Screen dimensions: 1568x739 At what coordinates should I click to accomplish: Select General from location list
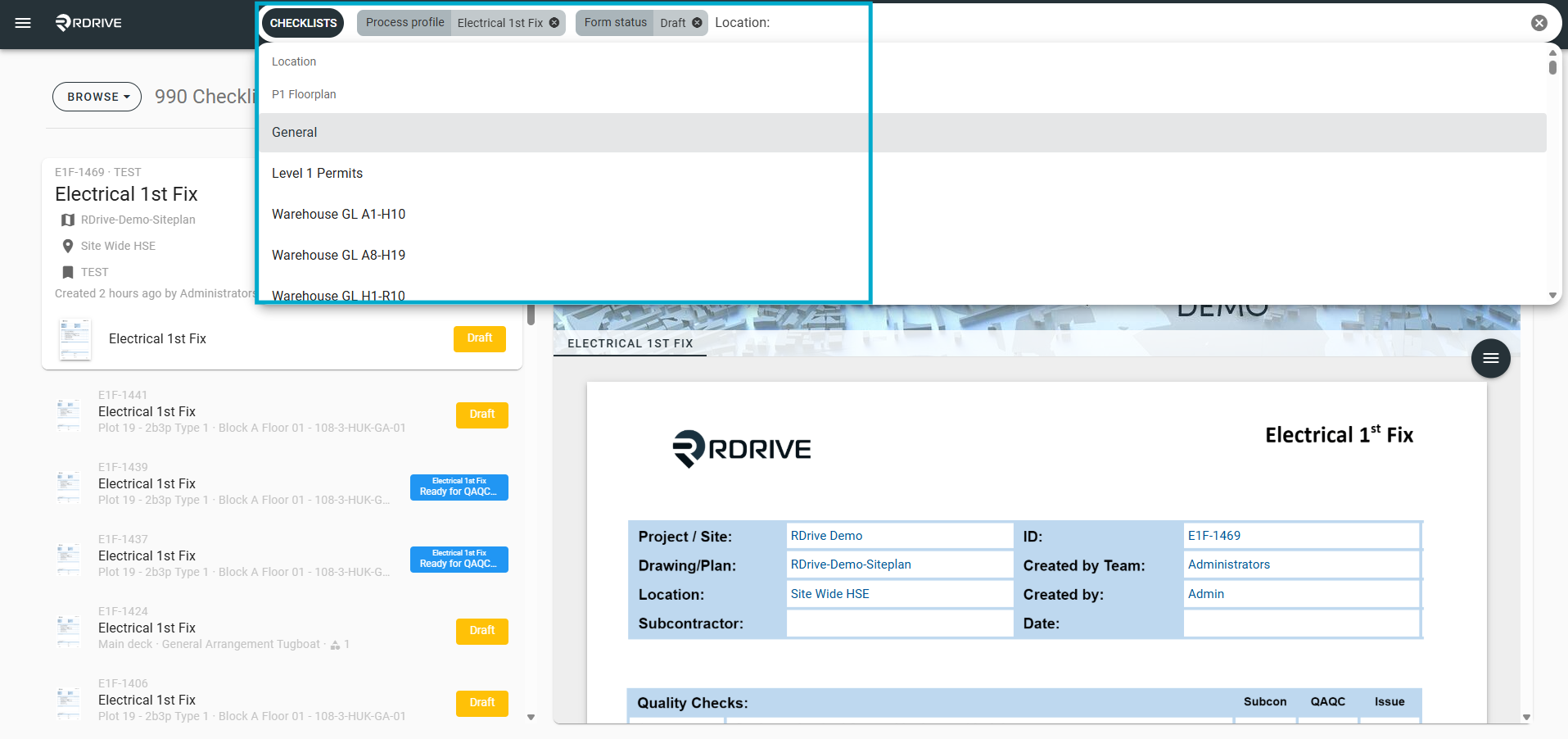902,133
